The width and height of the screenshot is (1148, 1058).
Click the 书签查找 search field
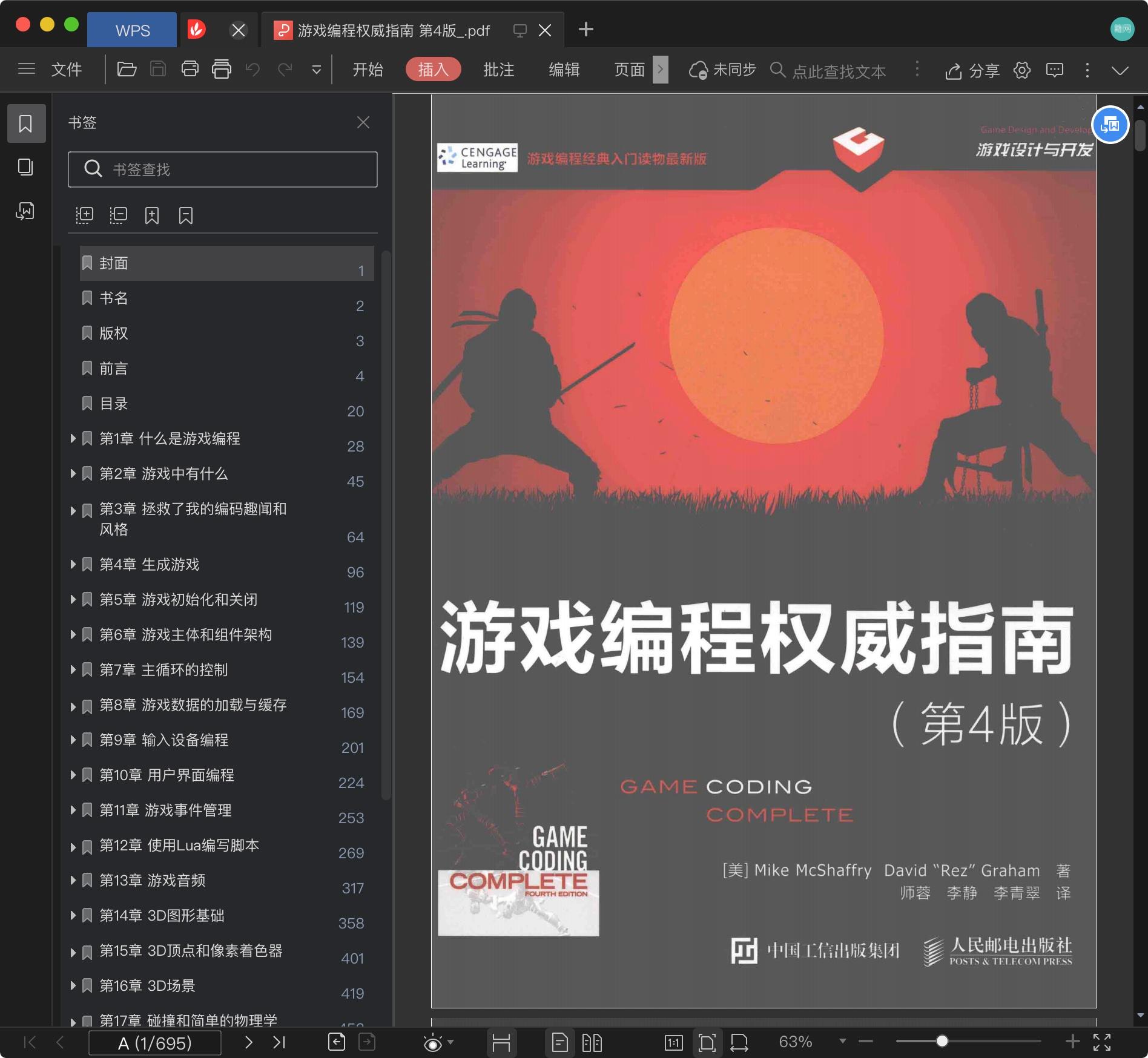click(223, 169)
